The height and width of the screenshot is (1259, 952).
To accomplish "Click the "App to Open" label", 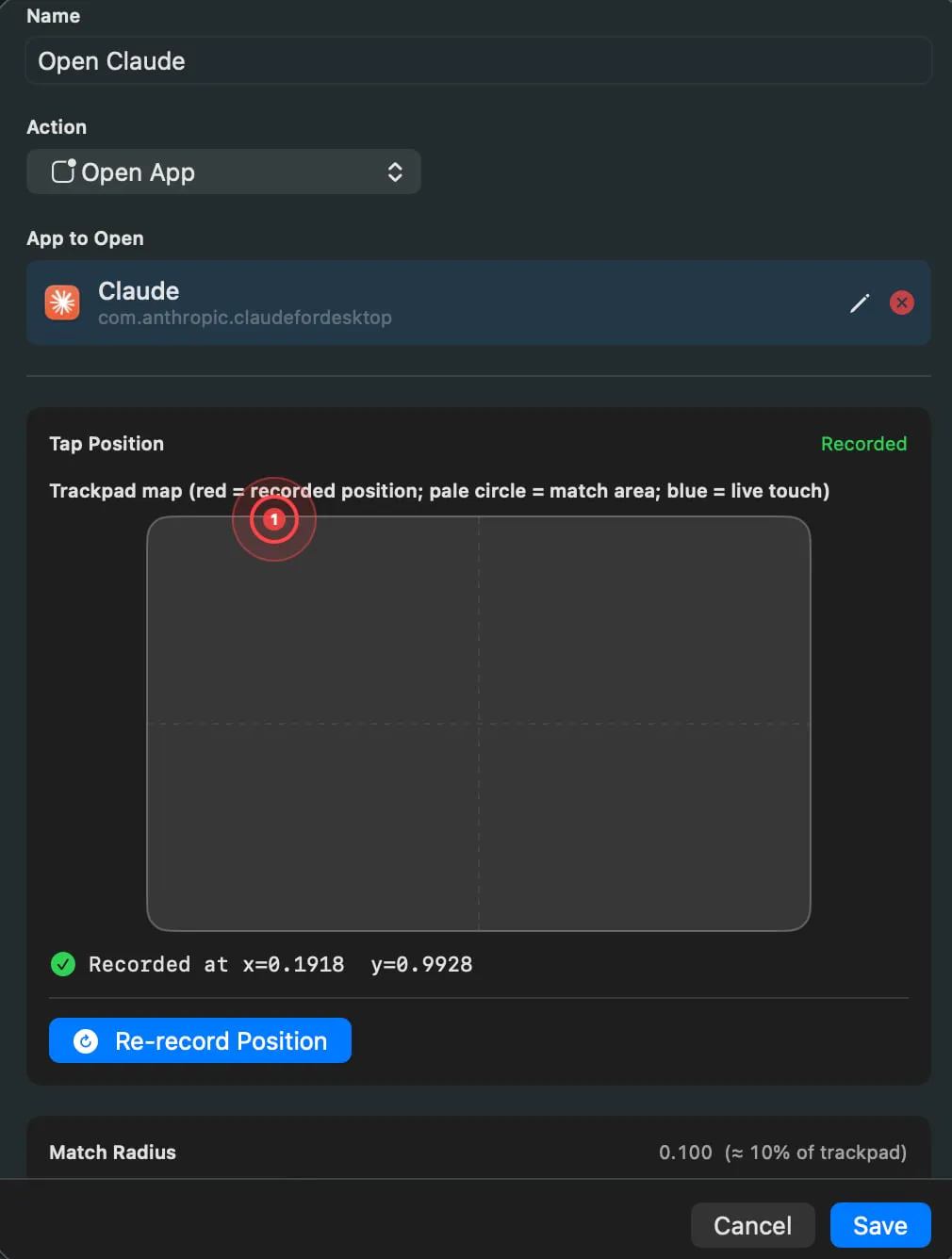I will [x=85, y=238].
